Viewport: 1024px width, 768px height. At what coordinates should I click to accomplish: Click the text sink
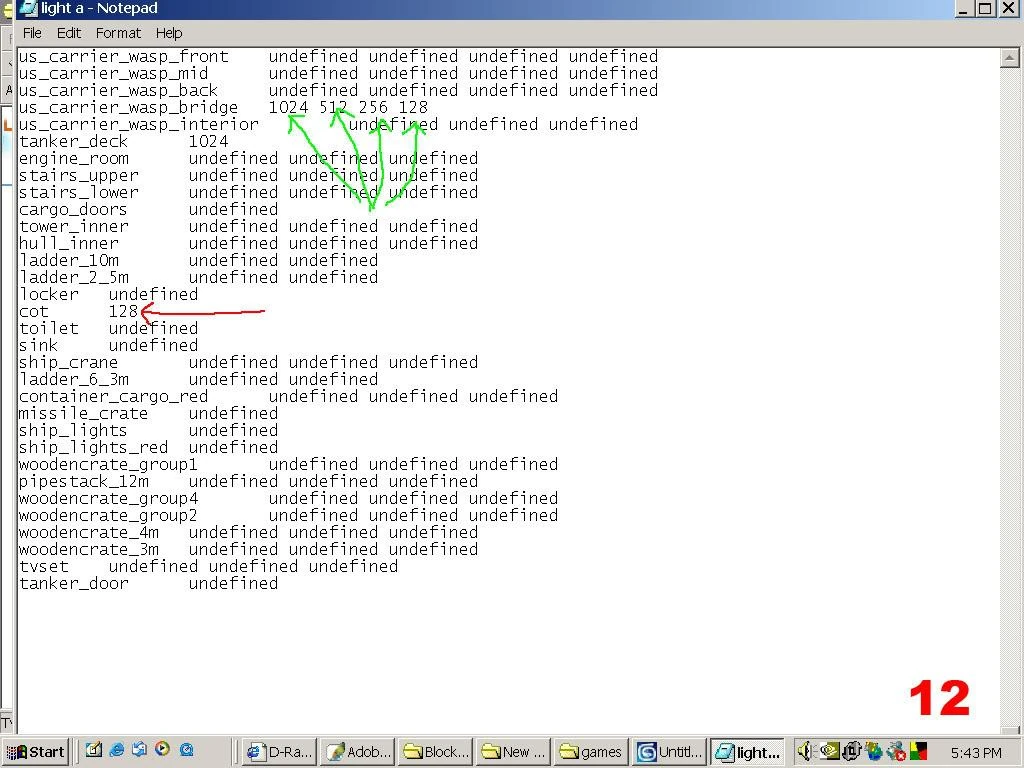[39, 345]
